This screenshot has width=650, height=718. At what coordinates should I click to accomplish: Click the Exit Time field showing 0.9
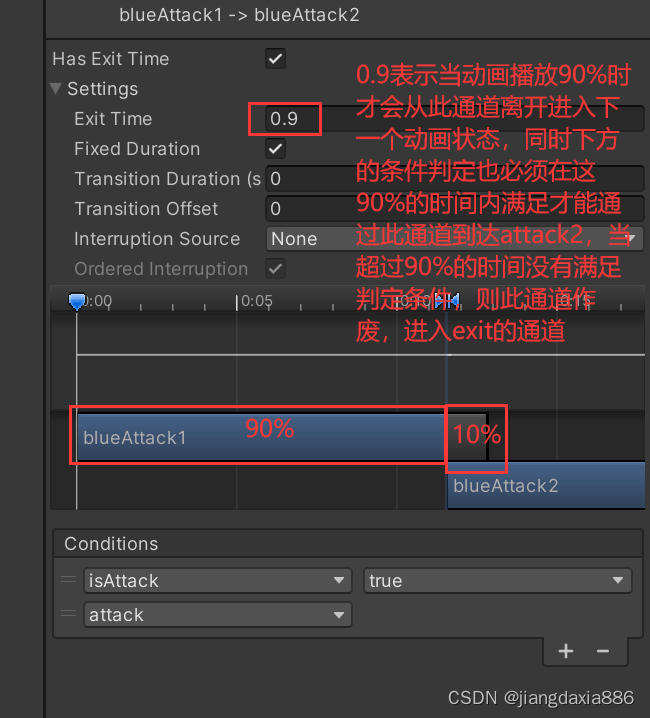(455, 119)
